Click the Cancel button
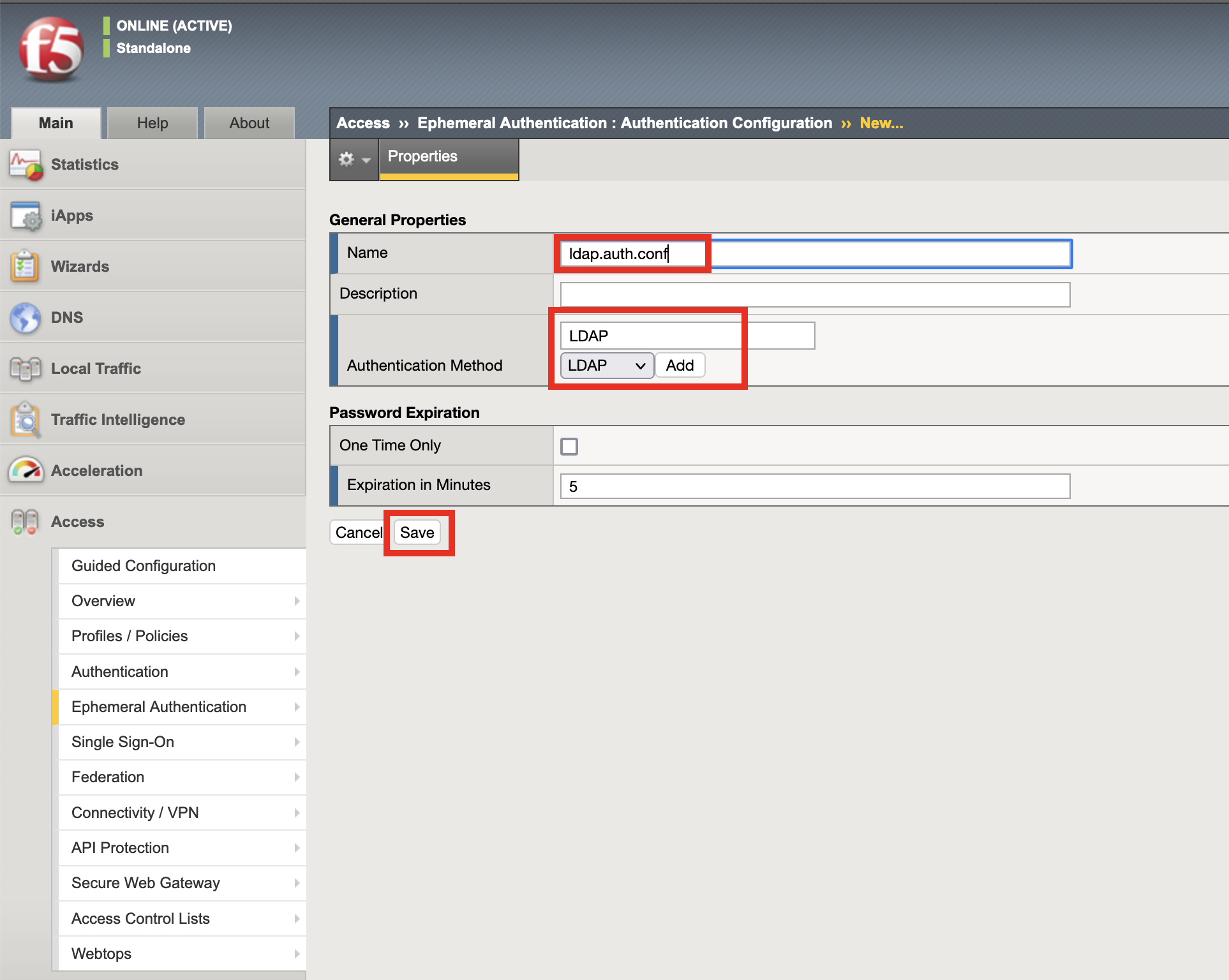This screenshot has width=1229, height=980. pyautogui.click(x=358, y=533)
